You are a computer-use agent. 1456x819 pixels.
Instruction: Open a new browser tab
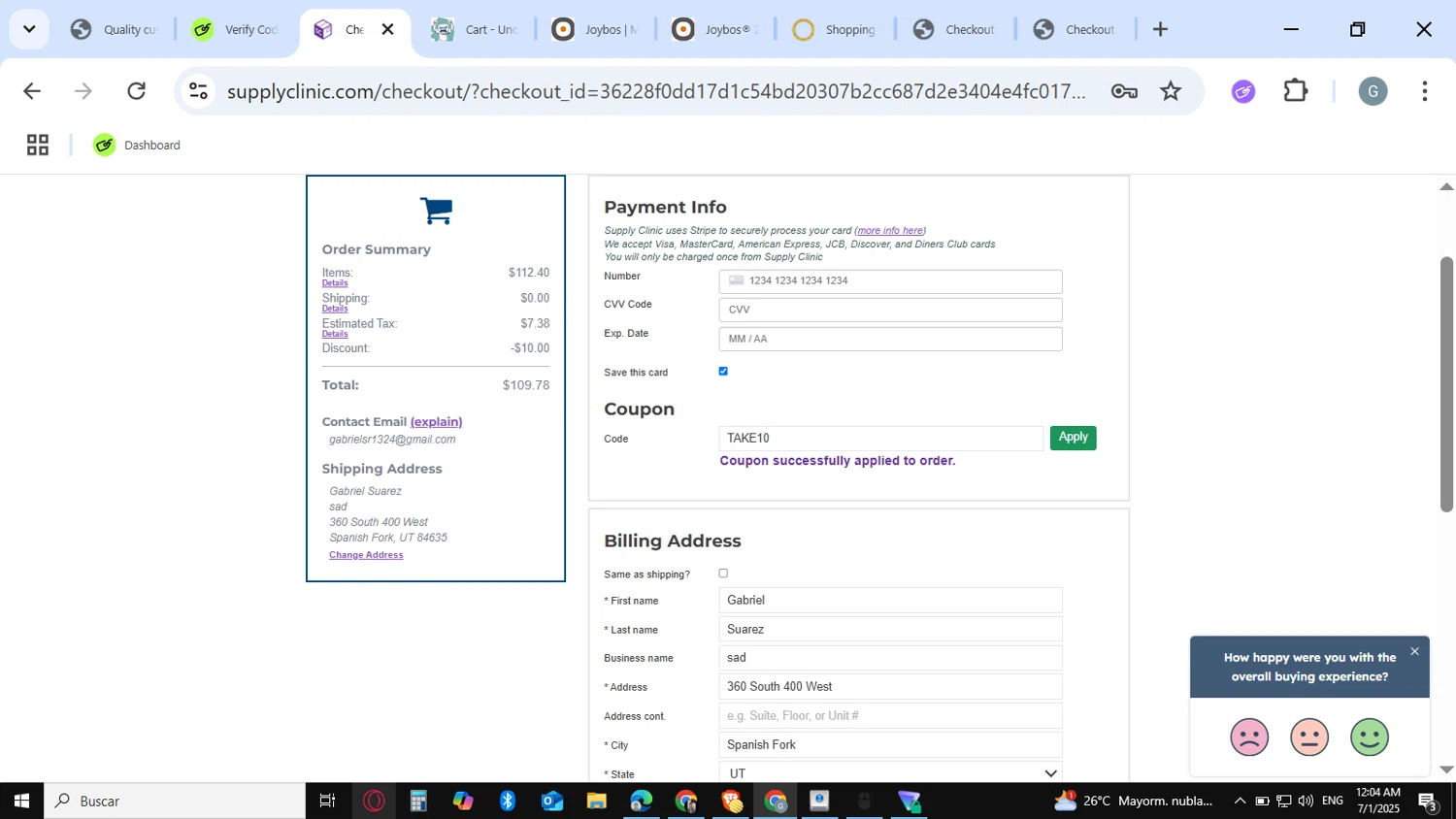[1160, 29]
